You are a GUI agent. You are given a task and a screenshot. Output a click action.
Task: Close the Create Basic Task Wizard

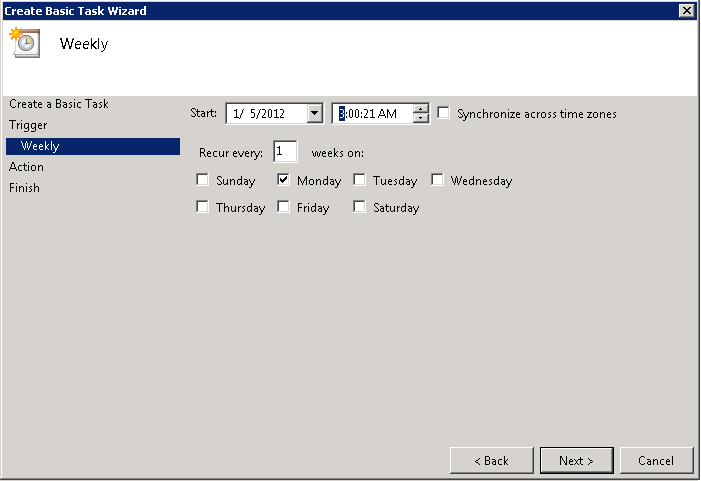[x=686, y=10]
